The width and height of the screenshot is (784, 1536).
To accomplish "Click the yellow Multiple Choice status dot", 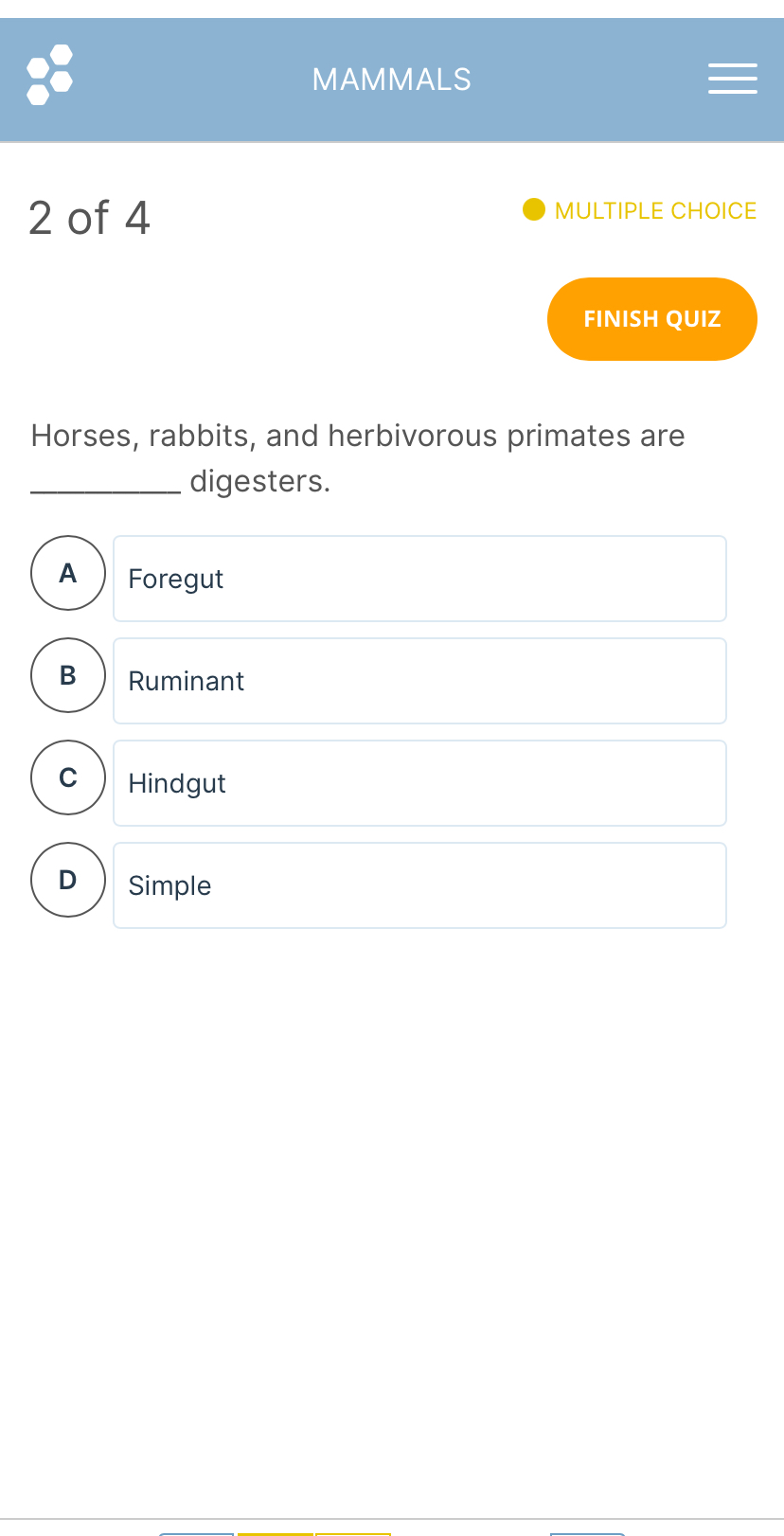I will 534,209.
